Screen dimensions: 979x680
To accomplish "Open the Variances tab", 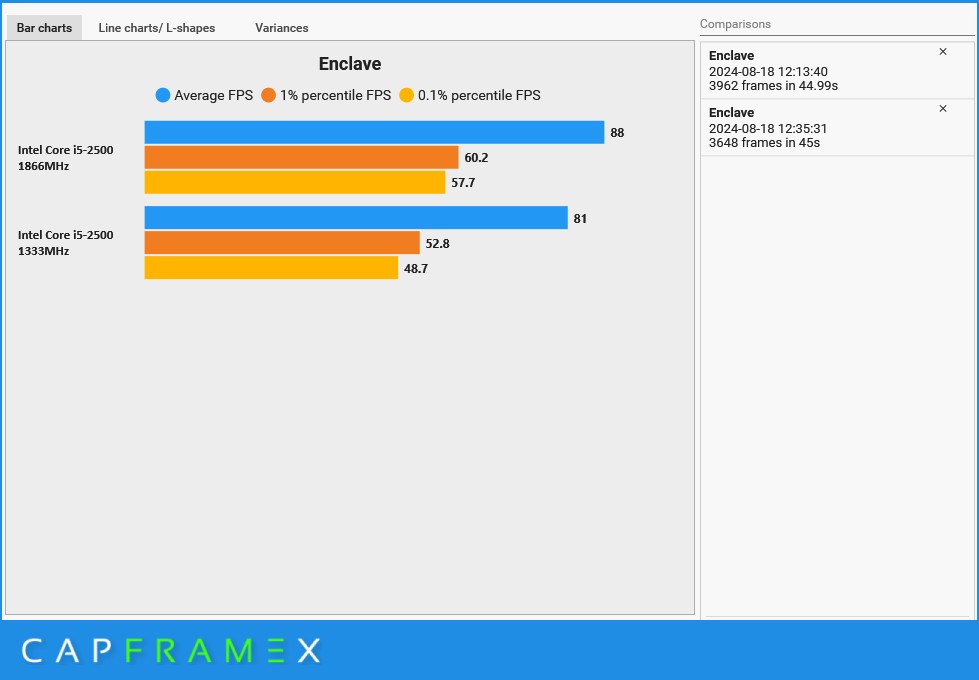I will (282, 27).
